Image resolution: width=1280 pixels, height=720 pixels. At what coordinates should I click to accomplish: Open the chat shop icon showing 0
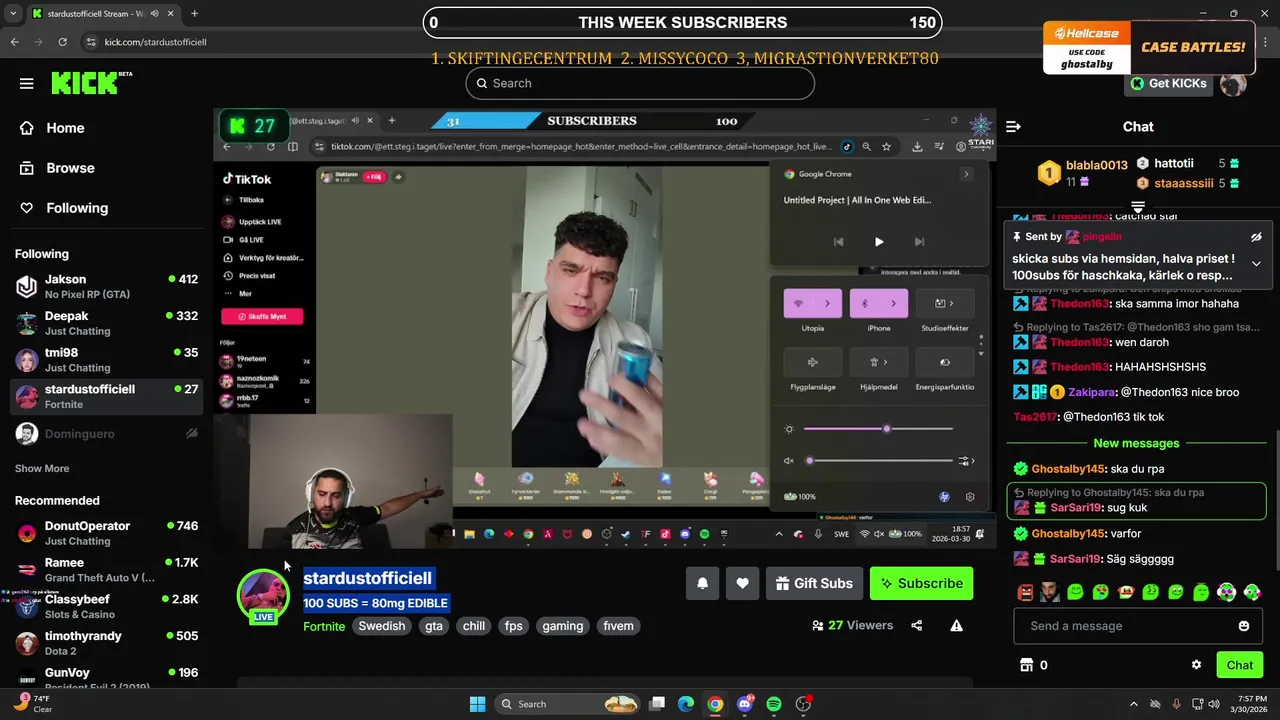click(1033, 665)
